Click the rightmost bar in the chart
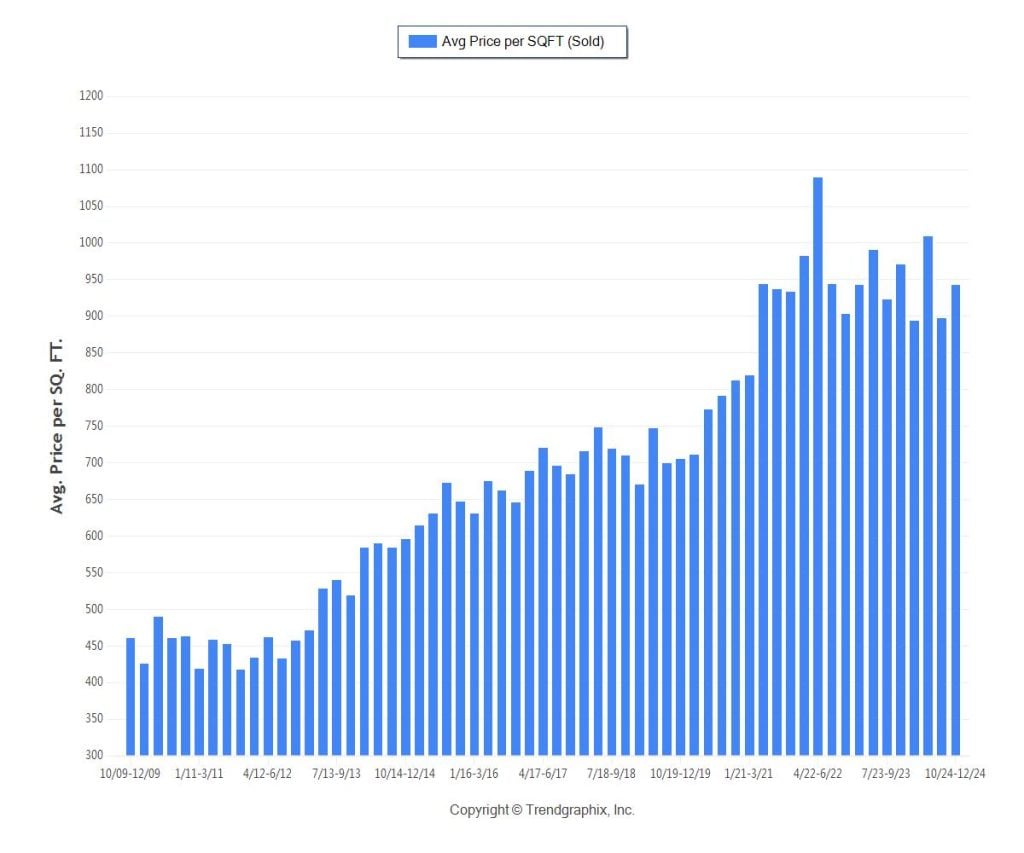 (956, 520)
